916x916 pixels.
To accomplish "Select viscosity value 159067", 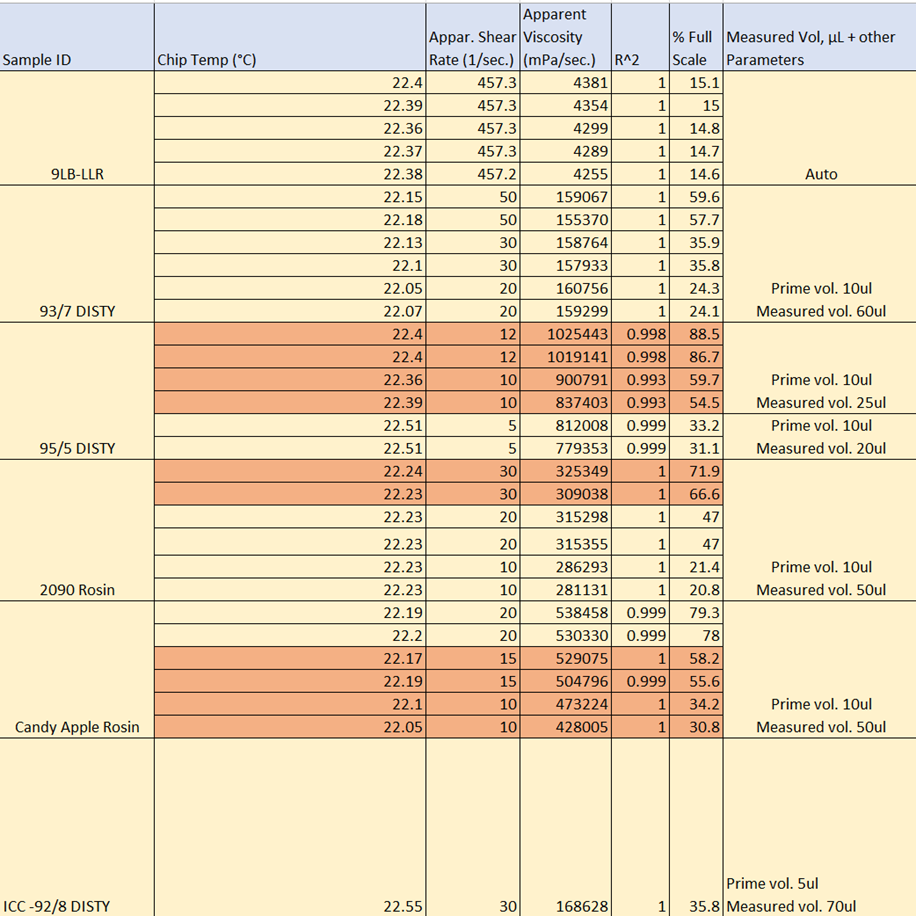I will pyautogui.click(x=565, y=197).
